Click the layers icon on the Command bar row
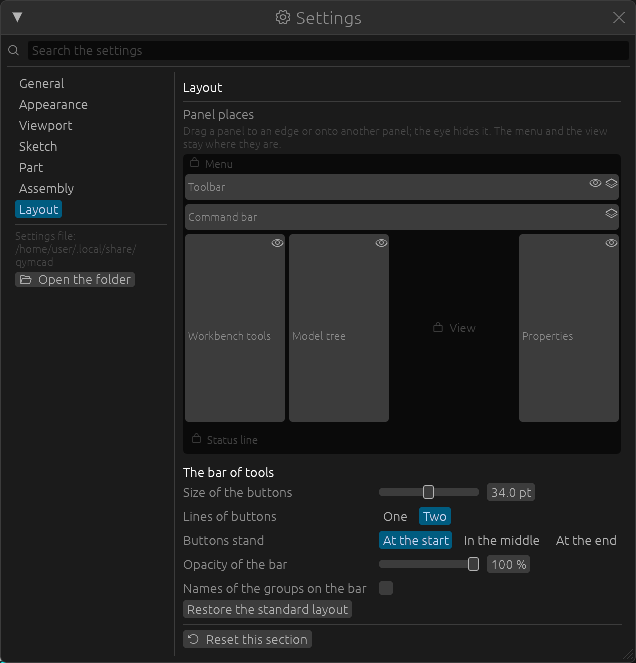636x663 pixels. click(x=611, y=214)
